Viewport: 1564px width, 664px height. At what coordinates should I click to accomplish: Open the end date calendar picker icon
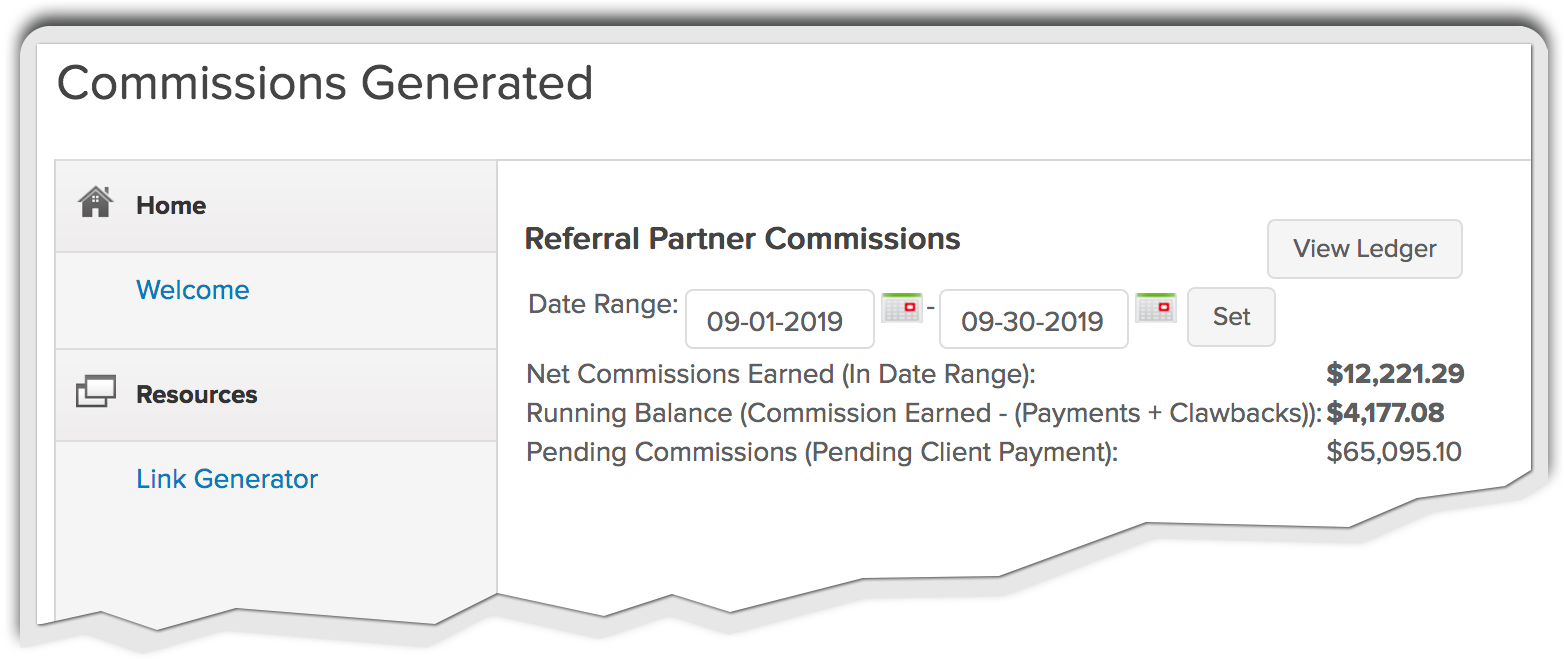pos(1156,307)
